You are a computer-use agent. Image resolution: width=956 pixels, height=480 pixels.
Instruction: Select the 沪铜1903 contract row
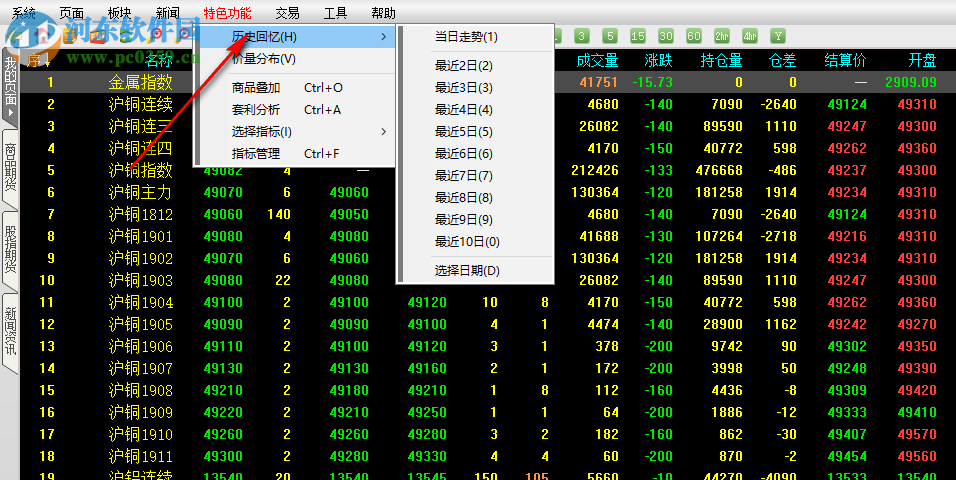(488, 281)
